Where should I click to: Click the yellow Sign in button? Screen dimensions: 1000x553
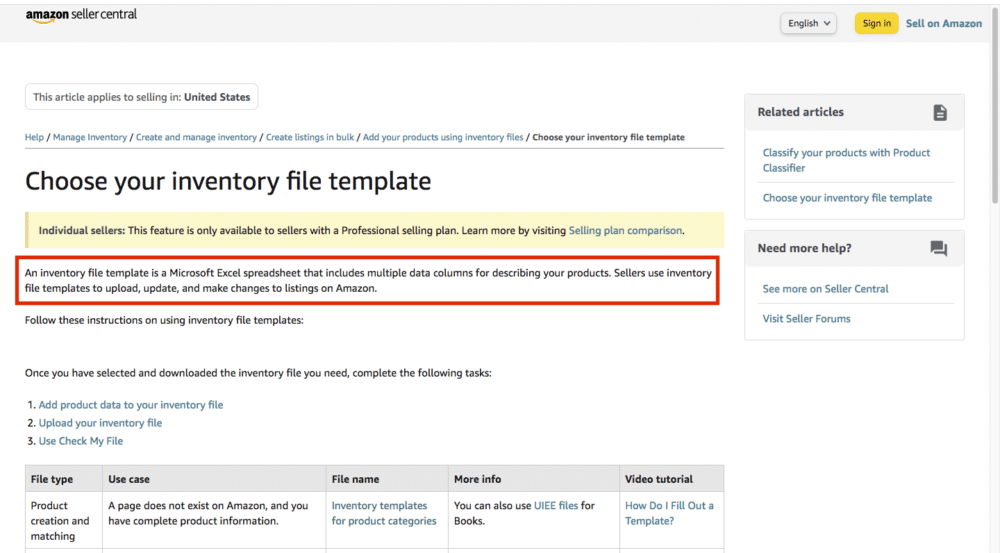click(876, 24)
